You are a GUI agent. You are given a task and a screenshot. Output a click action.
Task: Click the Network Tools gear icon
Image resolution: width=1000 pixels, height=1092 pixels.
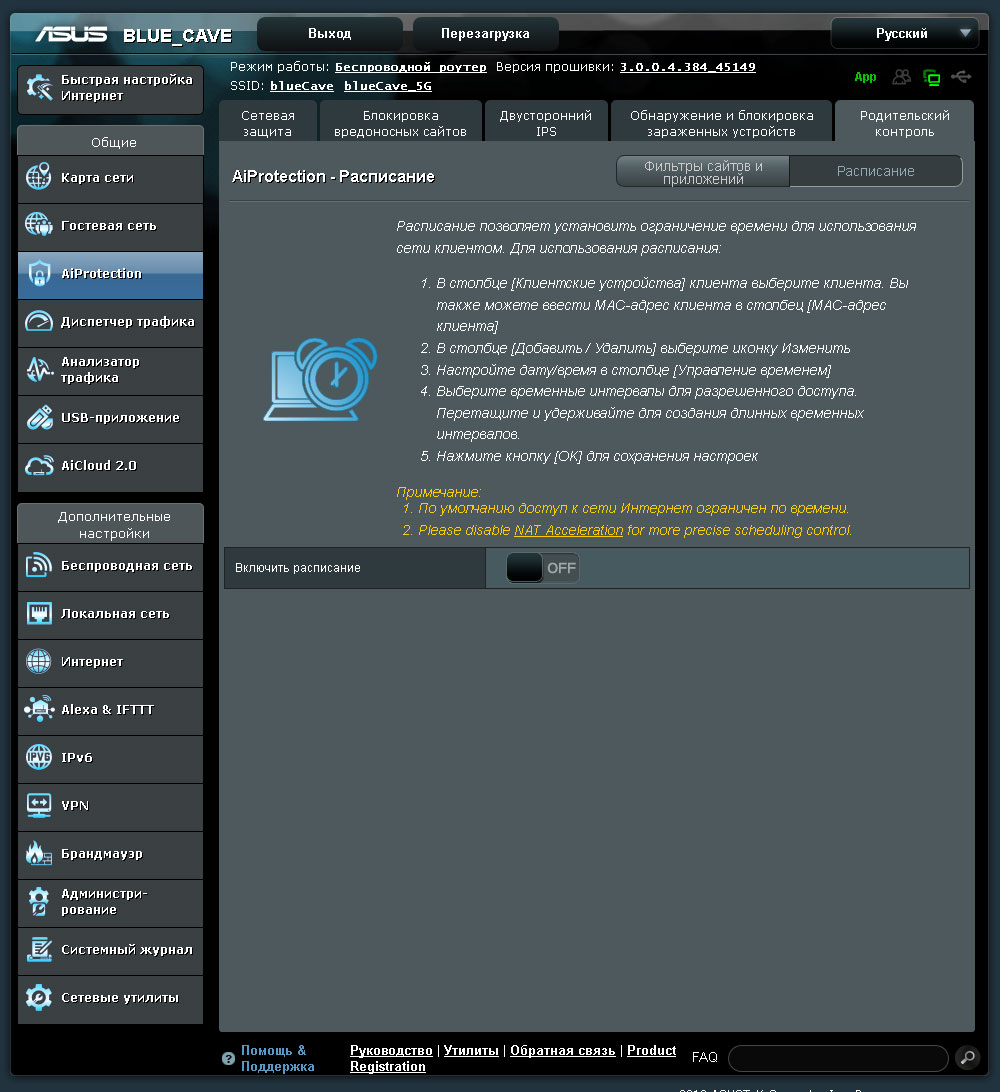pyautogui.click(x=39, y=997)
